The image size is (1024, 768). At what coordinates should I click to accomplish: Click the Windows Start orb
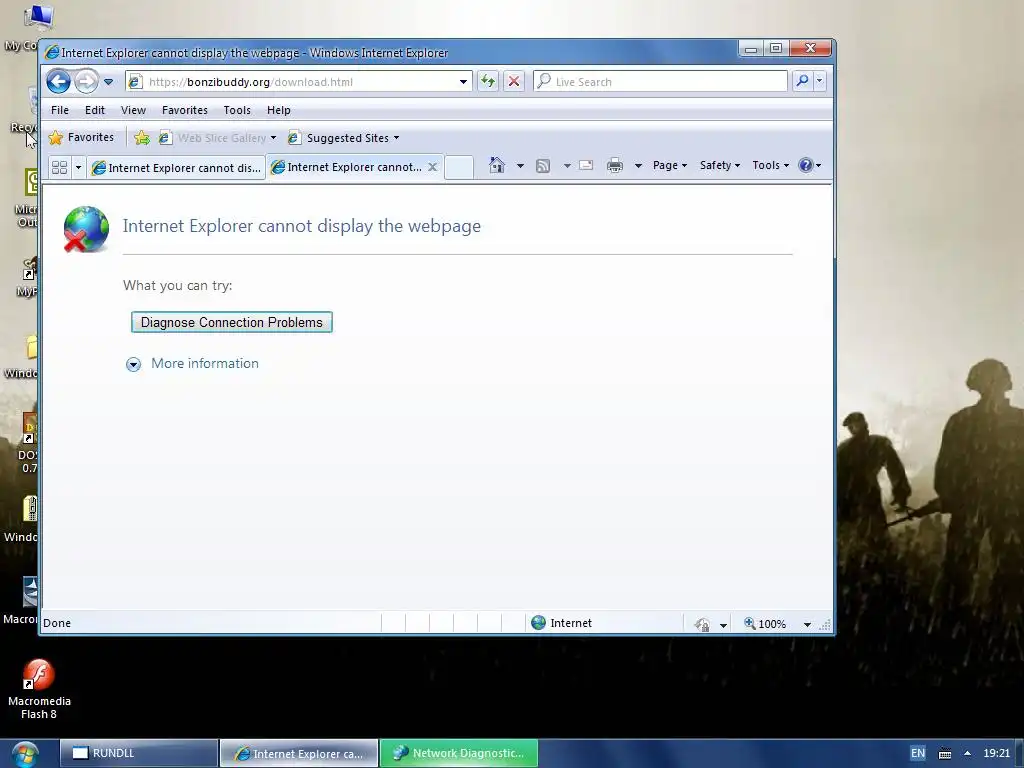click(x=25, y=754)
